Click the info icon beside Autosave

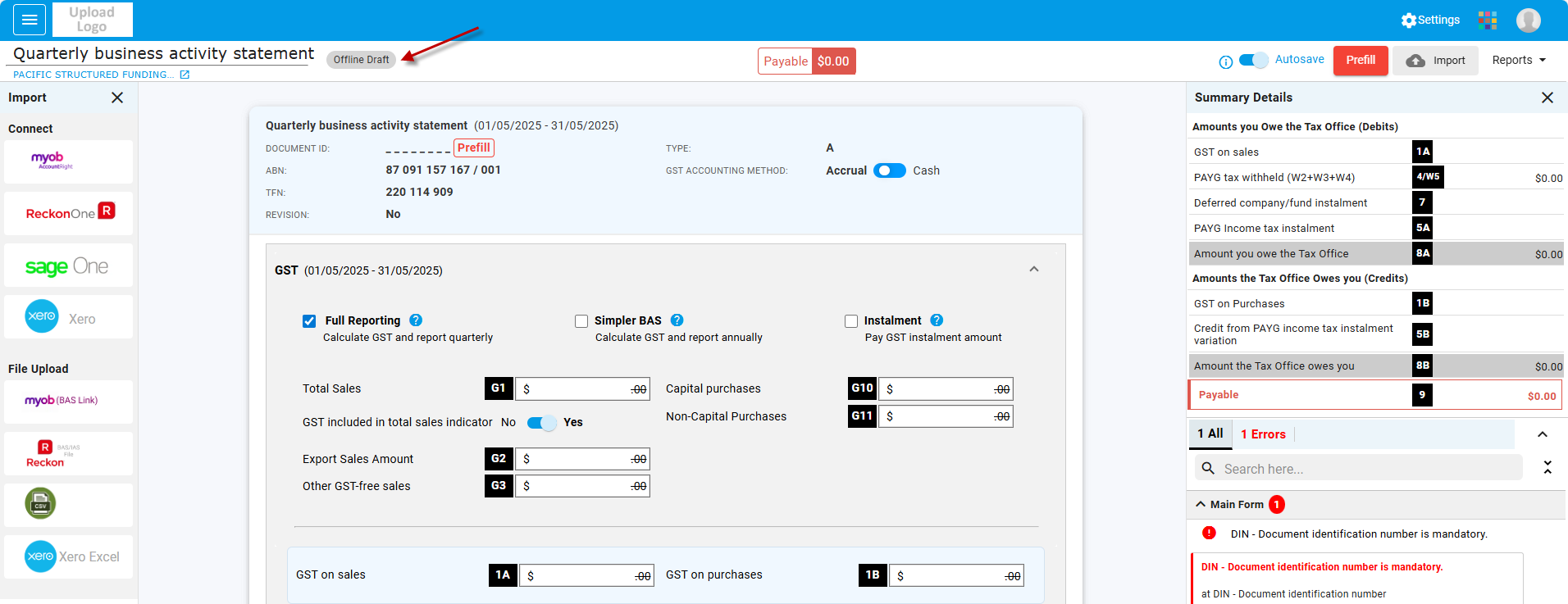pyautogui.click(x=1226, y=61)
